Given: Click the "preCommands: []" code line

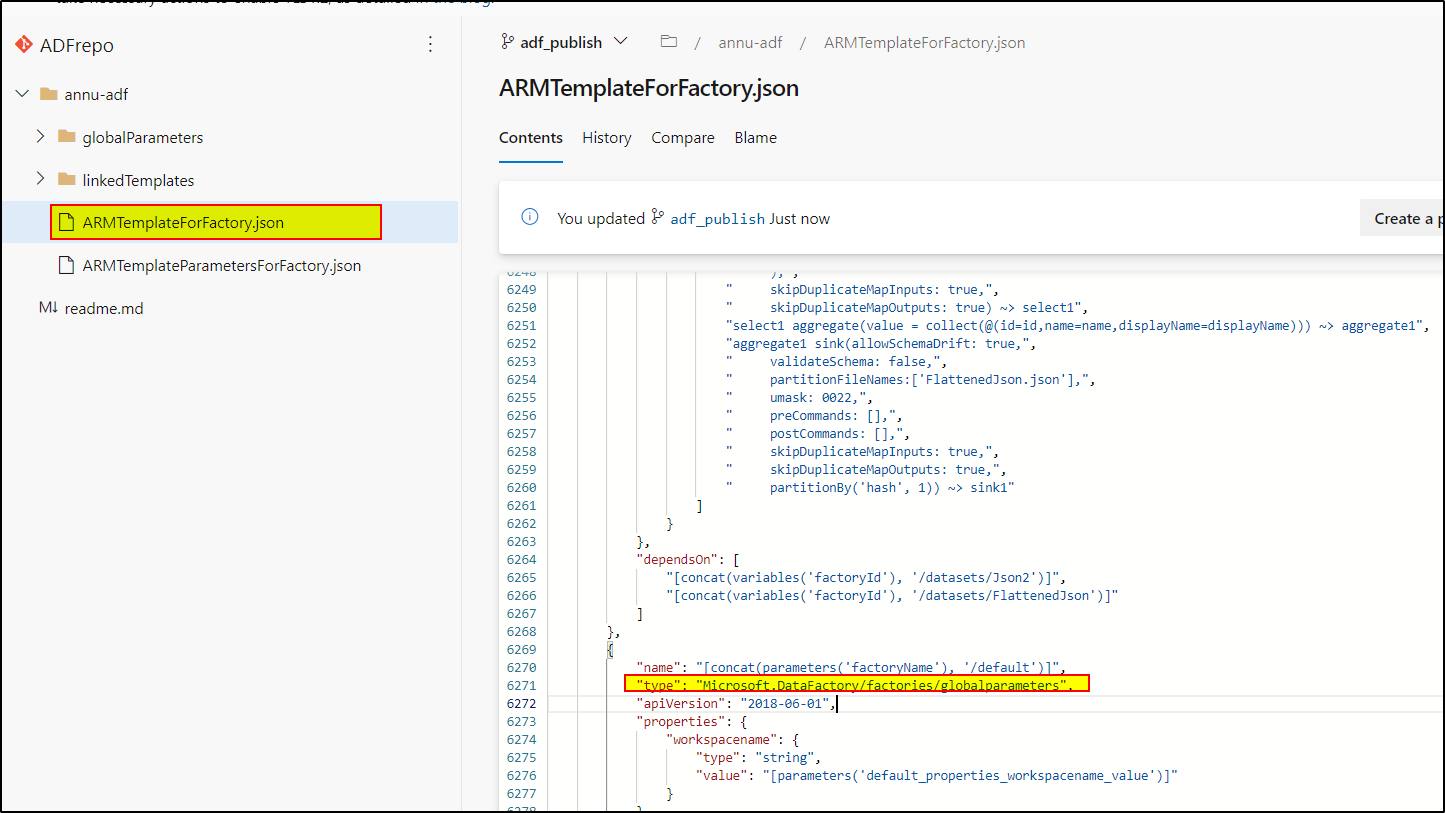Looking at the screenshot, I should point(813,415).
